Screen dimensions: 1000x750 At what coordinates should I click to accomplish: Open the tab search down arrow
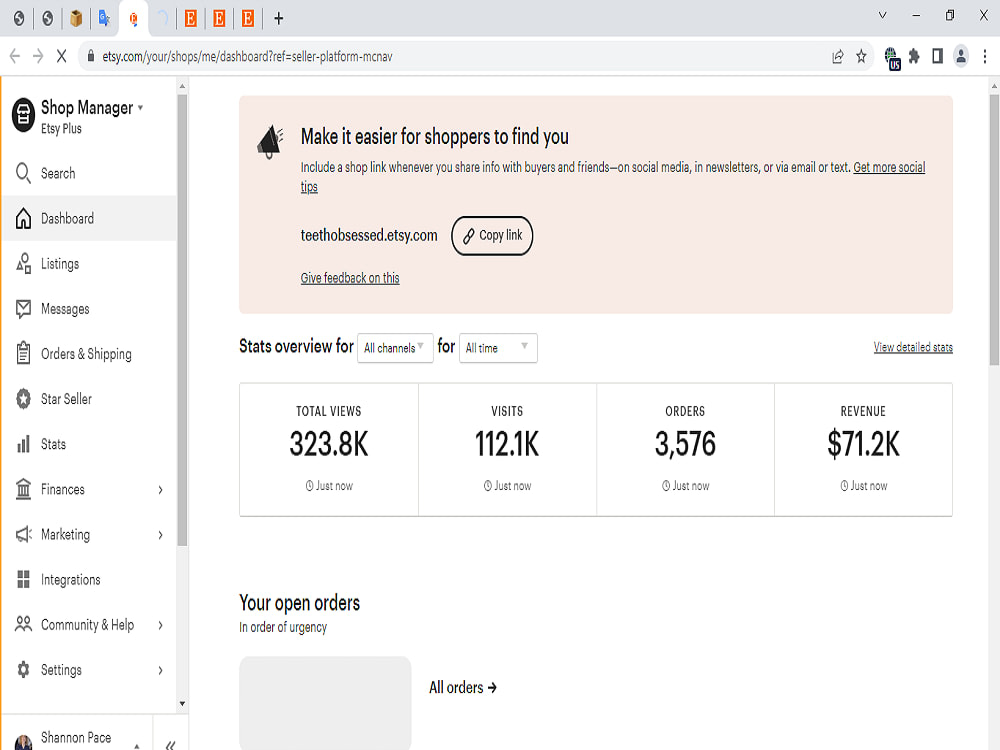tap(883, 15)
